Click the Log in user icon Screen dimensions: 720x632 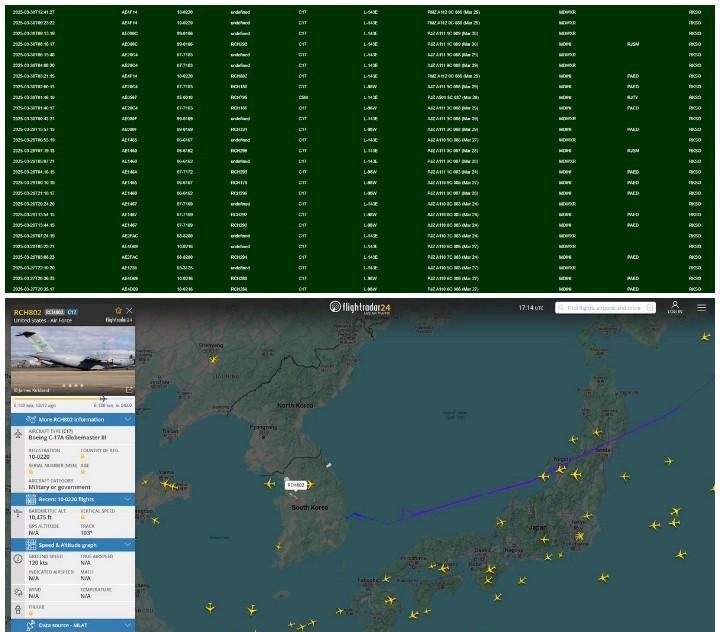675,307
